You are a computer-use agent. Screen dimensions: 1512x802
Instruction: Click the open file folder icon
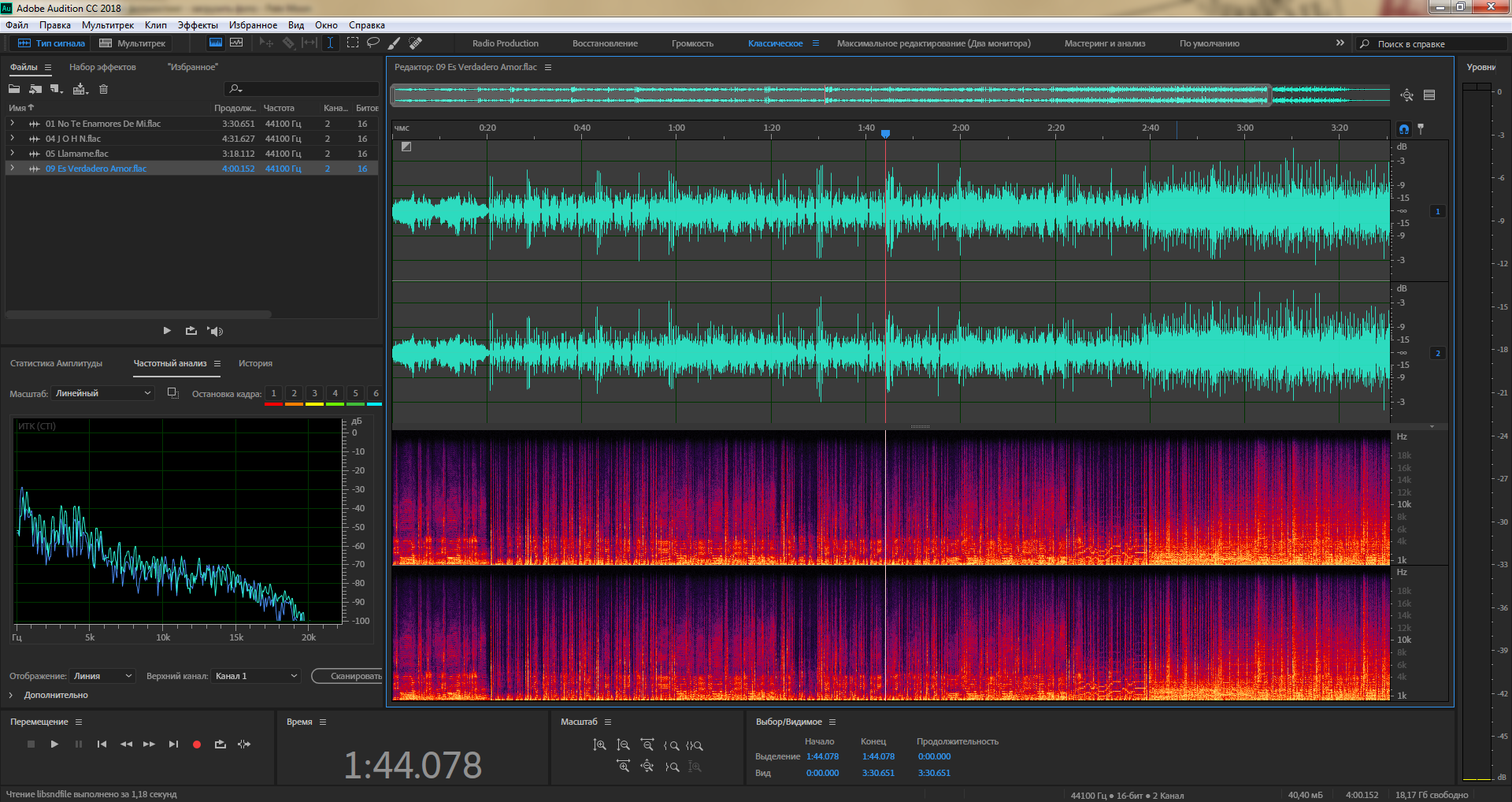click(x=14, y=89)
